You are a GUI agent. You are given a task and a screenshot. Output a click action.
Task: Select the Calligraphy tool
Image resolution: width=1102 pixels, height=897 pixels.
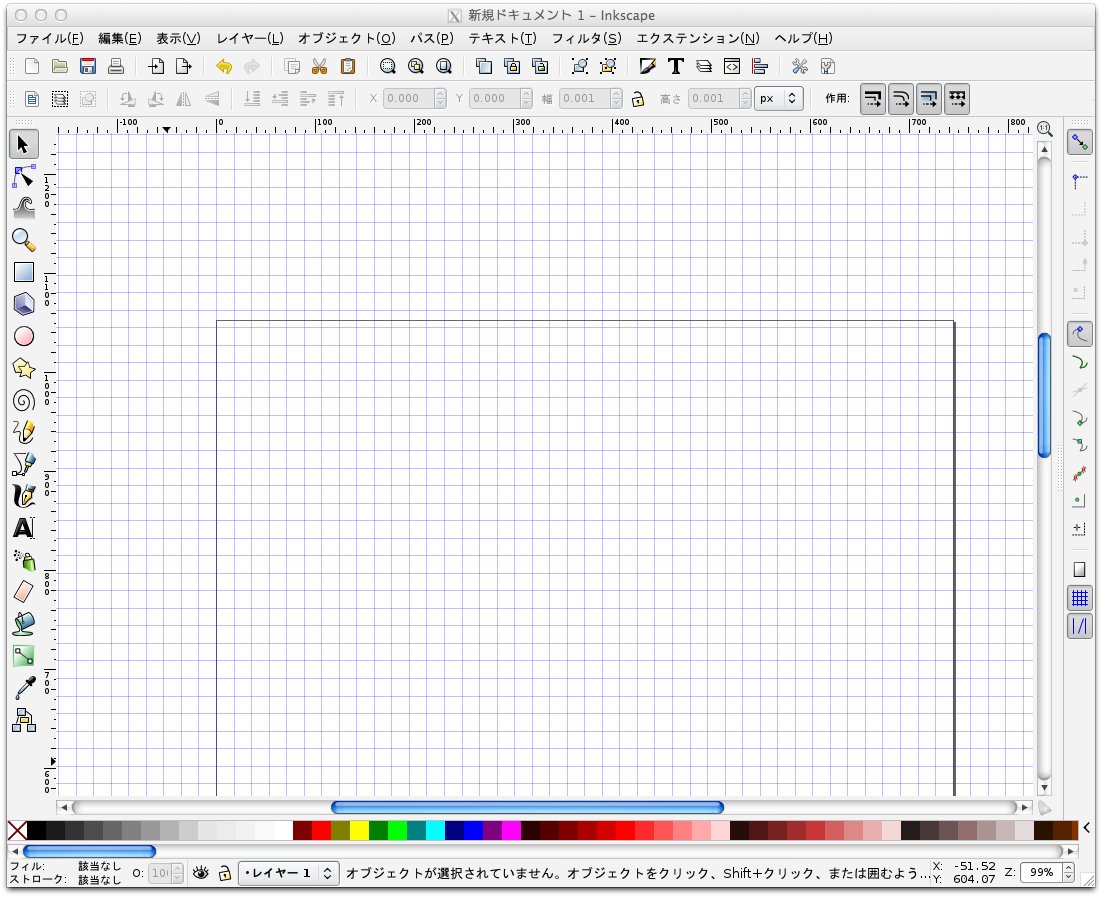click(24, 496)
